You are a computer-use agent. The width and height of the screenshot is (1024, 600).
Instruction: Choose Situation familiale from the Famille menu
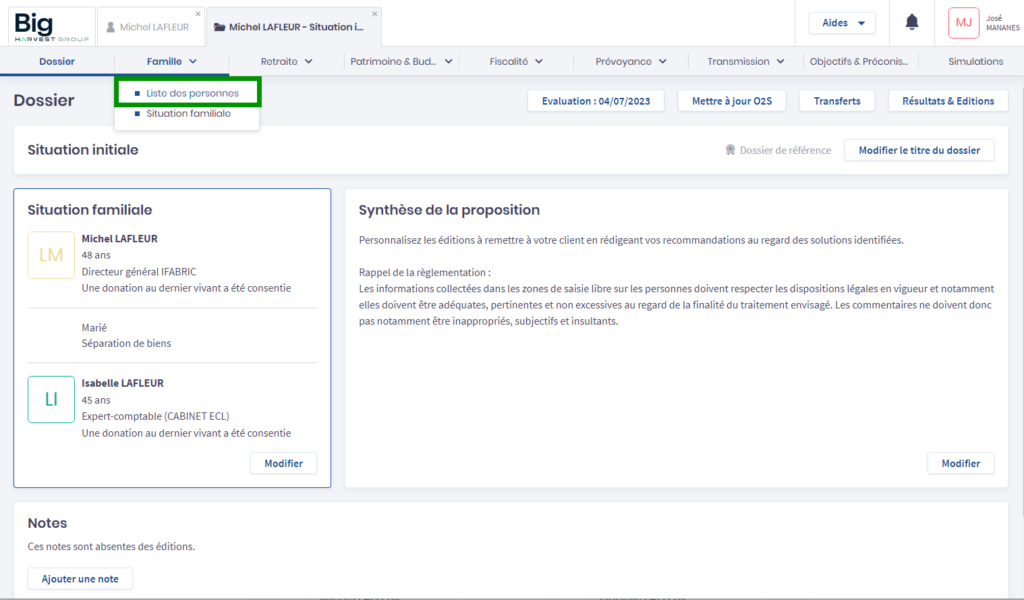(x=188, y=114)
